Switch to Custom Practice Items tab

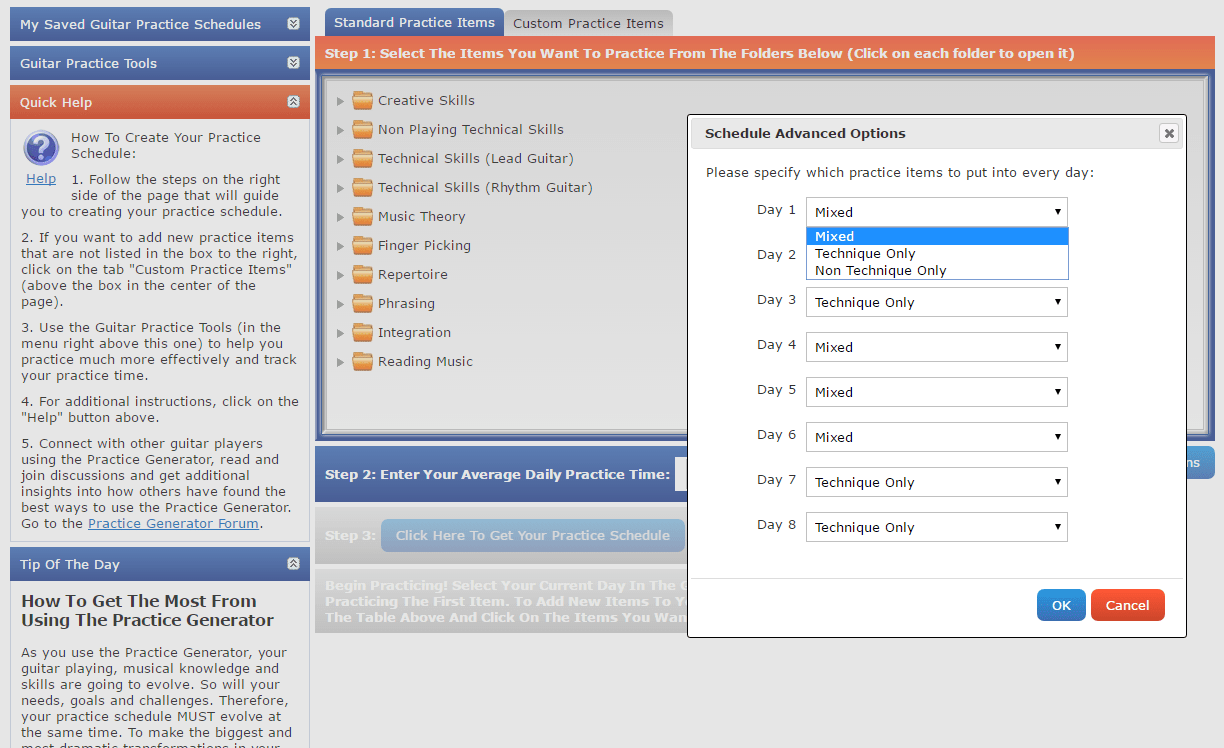click(x=588, y=23)
